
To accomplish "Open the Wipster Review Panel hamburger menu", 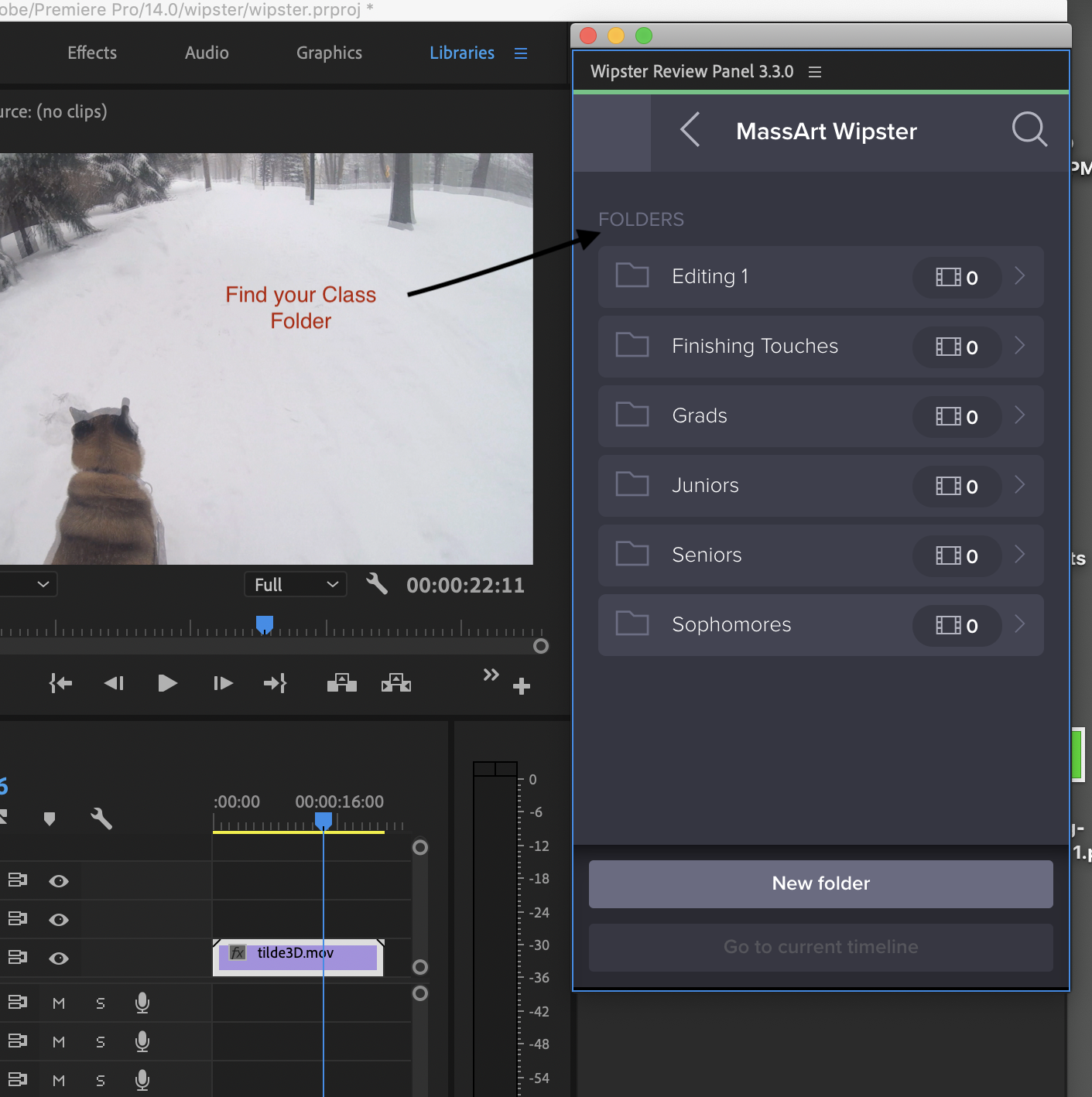I will (815, 72).
